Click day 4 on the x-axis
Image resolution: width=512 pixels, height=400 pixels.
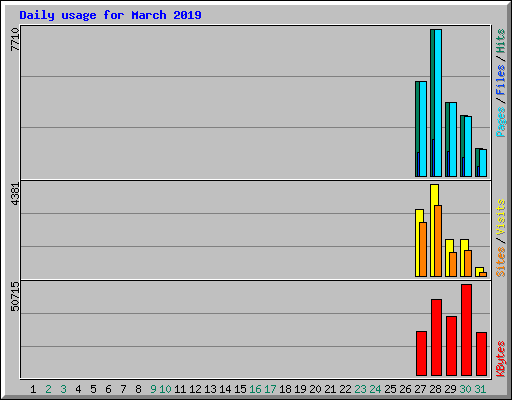(78, 389)
